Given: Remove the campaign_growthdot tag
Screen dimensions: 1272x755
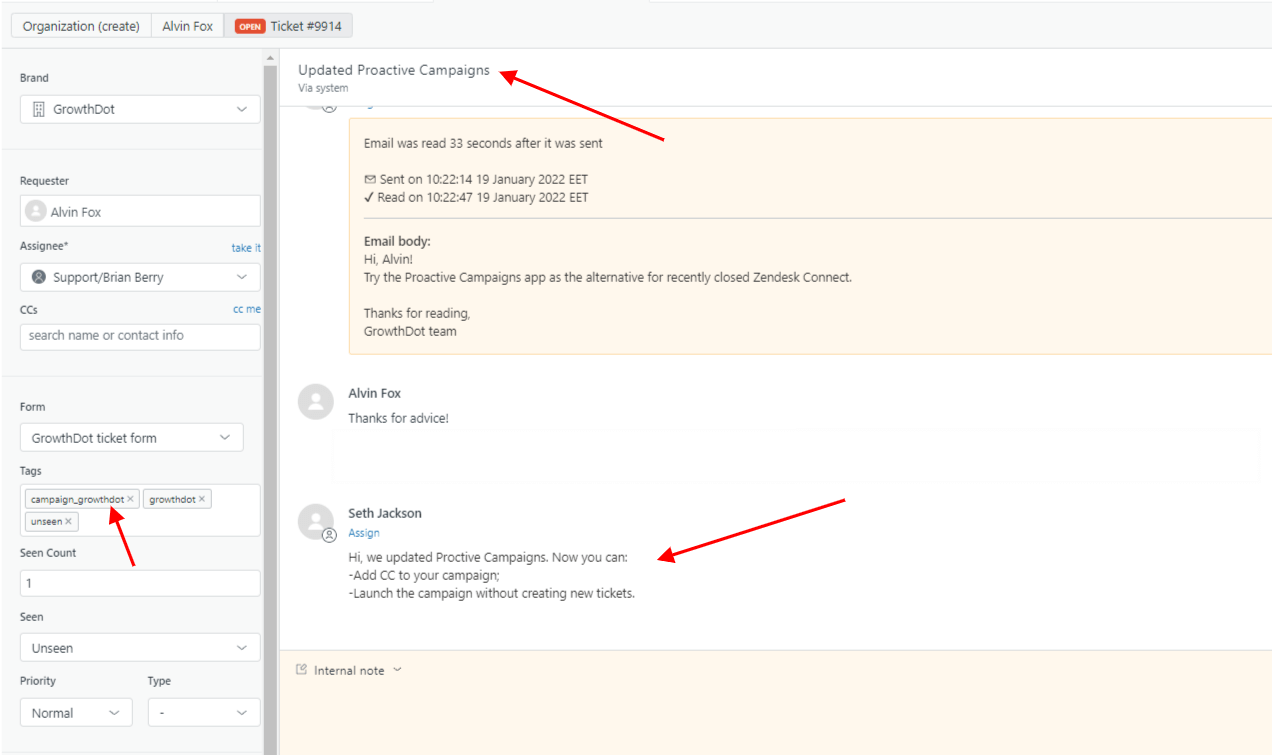Looking at the screenshot, I should click(x=130, y=499).
